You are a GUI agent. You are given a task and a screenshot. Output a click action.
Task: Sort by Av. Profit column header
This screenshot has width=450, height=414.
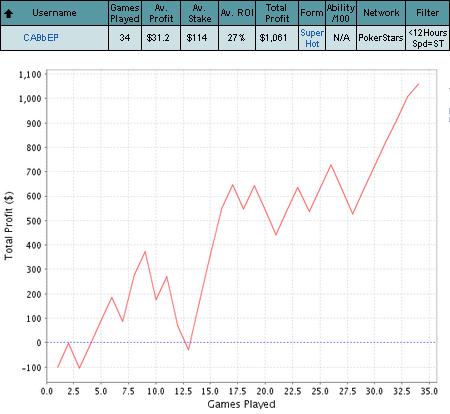[x=161, y=13]
